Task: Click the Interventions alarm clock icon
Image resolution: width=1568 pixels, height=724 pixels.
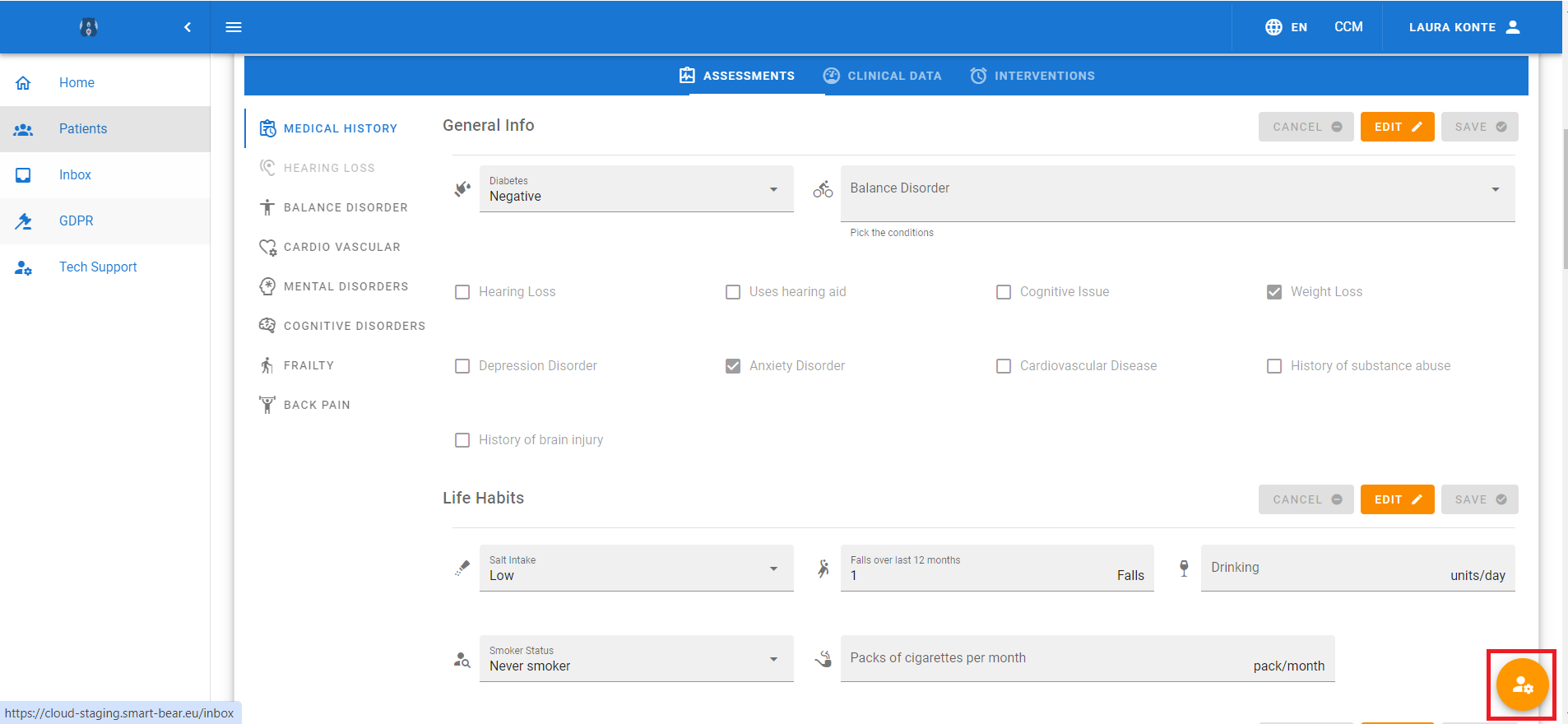Action: pos(978,76)
